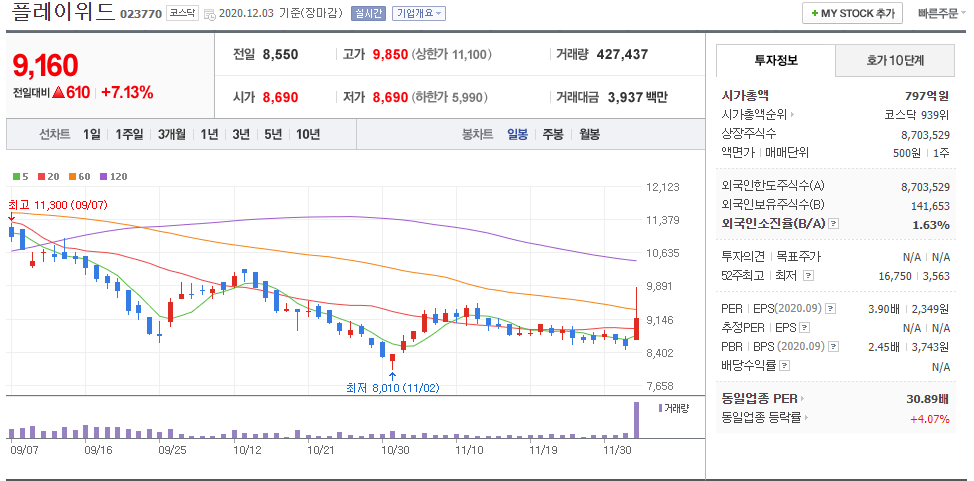974x481 pixels.
Task: Select the 3년 line chart period
Action: click(x=241, y=134)
